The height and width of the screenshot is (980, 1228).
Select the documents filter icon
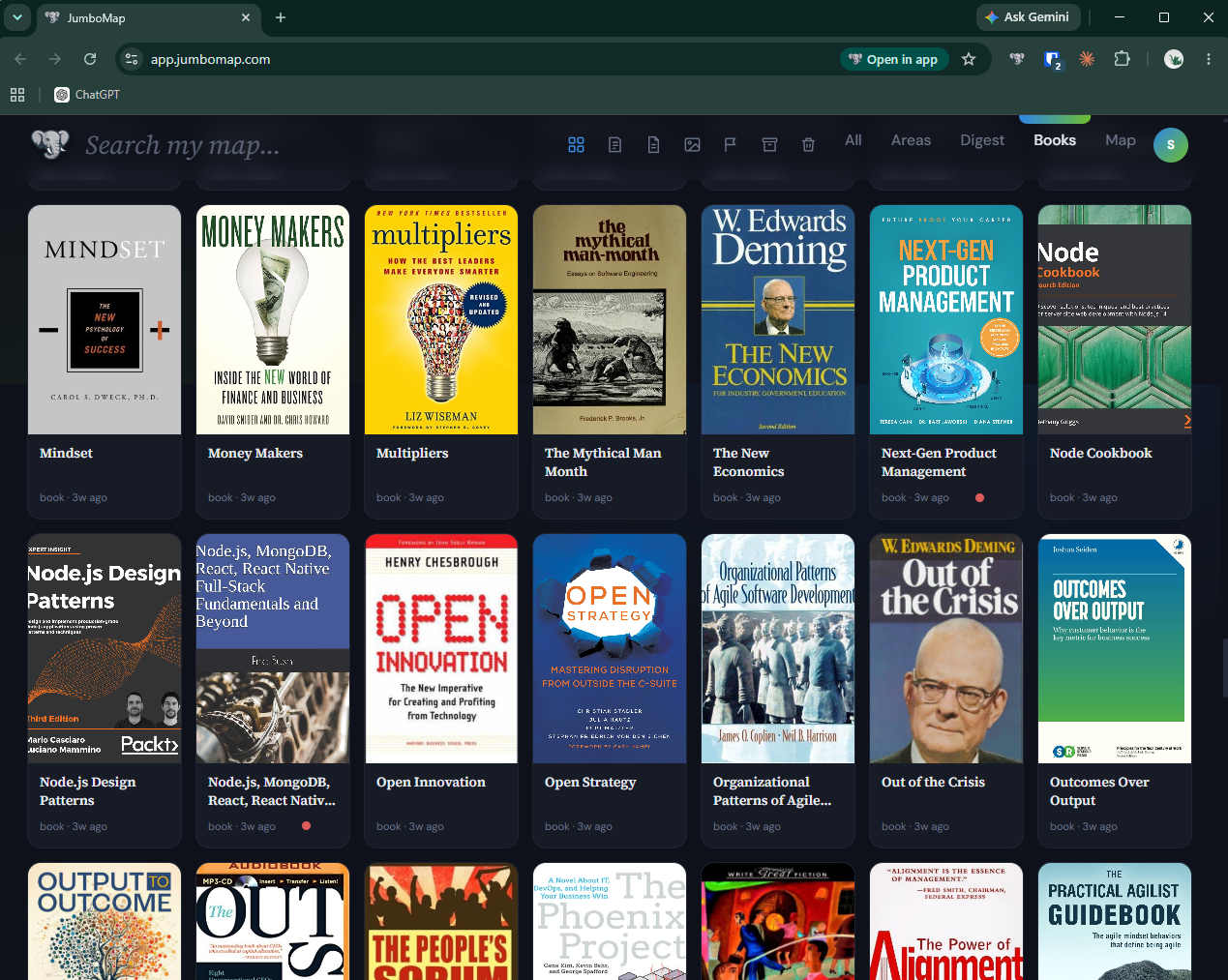tap(653, 144)
